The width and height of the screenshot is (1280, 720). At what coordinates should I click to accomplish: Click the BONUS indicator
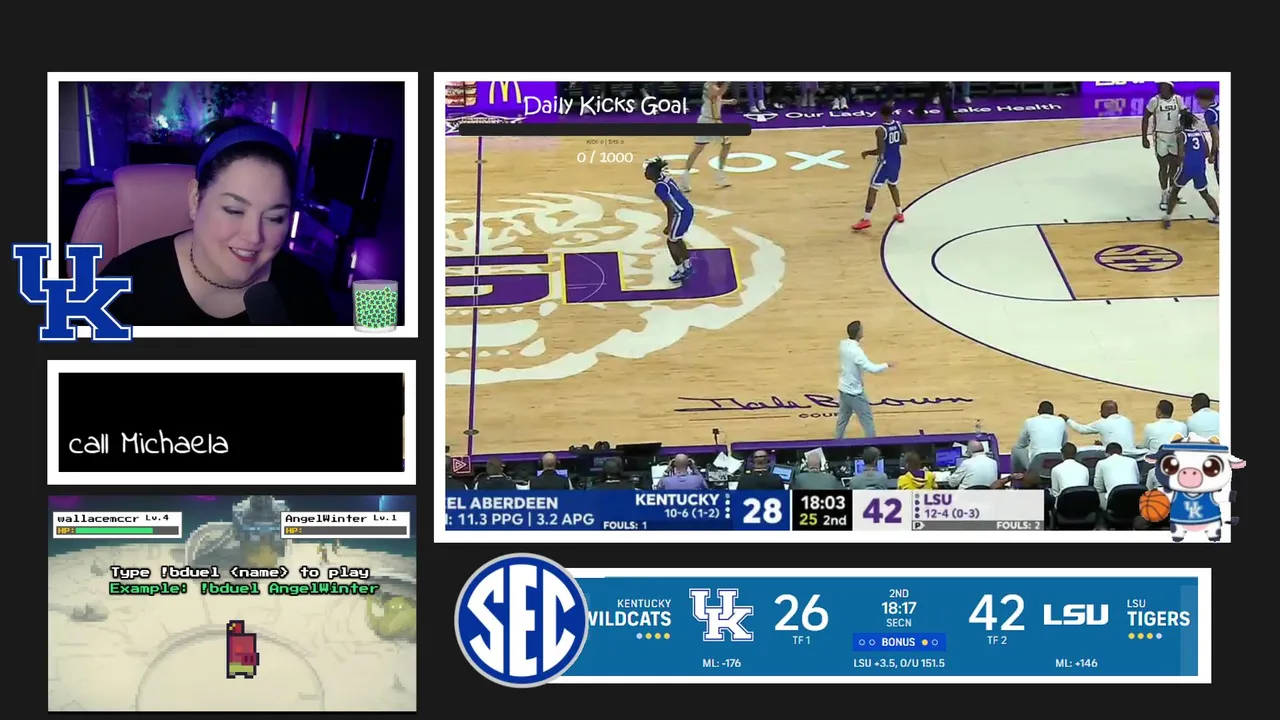[898, 642]
